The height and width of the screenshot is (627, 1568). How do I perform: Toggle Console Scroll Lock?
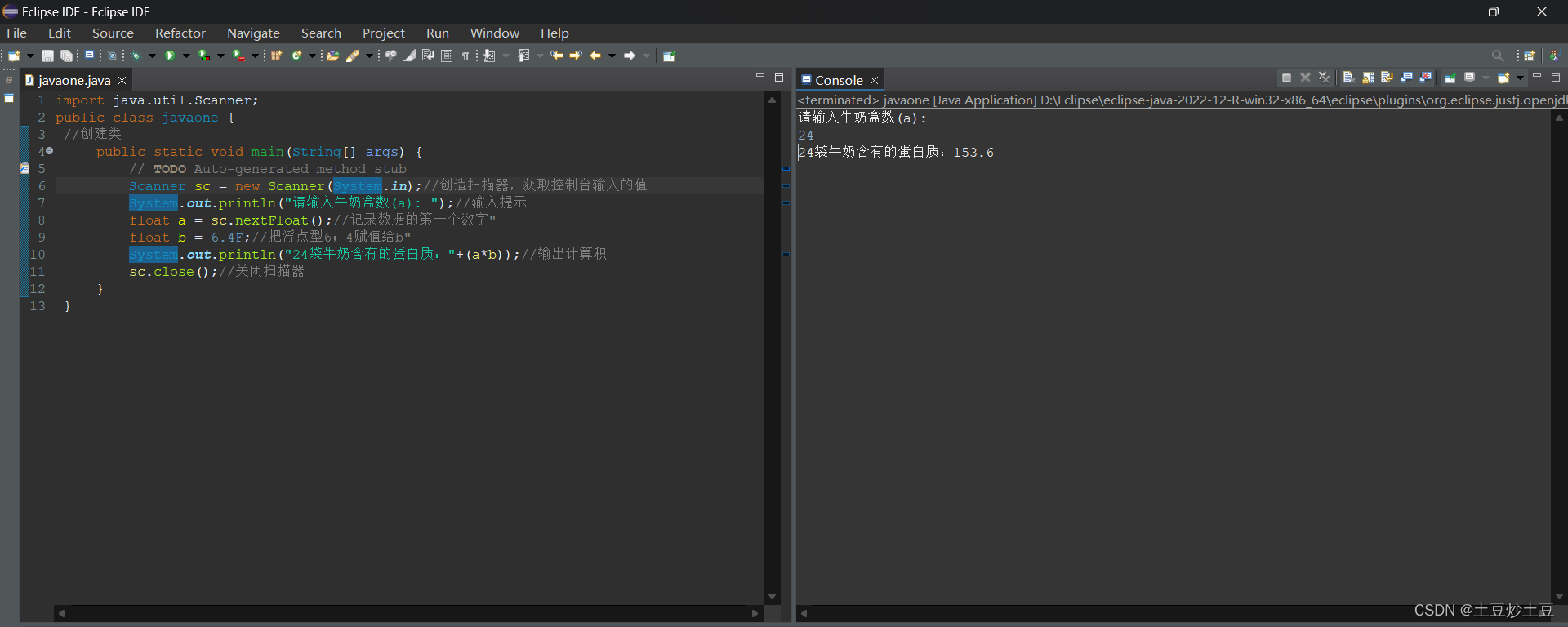click(x=1368, y=78)
